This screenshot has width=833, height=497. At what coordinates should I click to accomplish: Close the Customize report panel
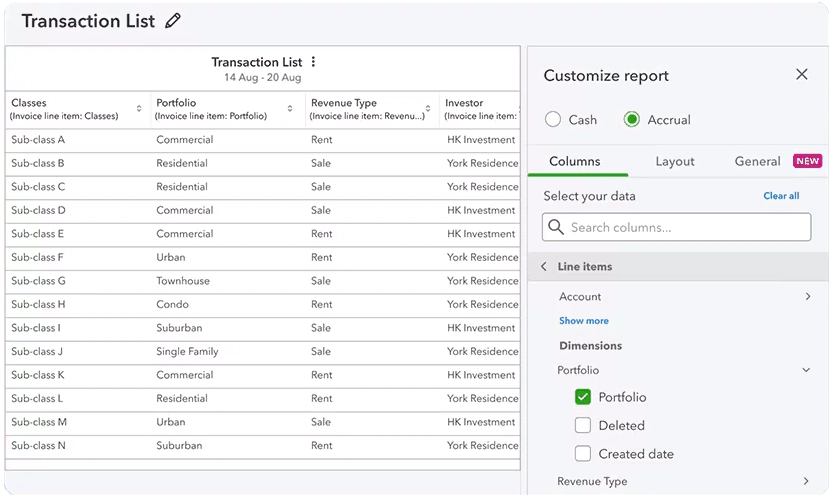coord(801,75)
